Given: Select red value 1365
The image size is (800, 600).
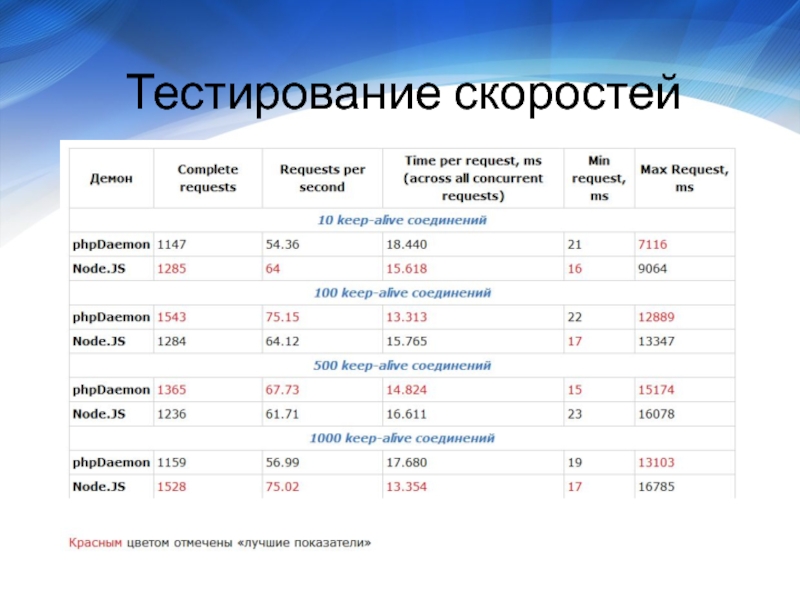Looking at the screenshot, I should 171,390.
